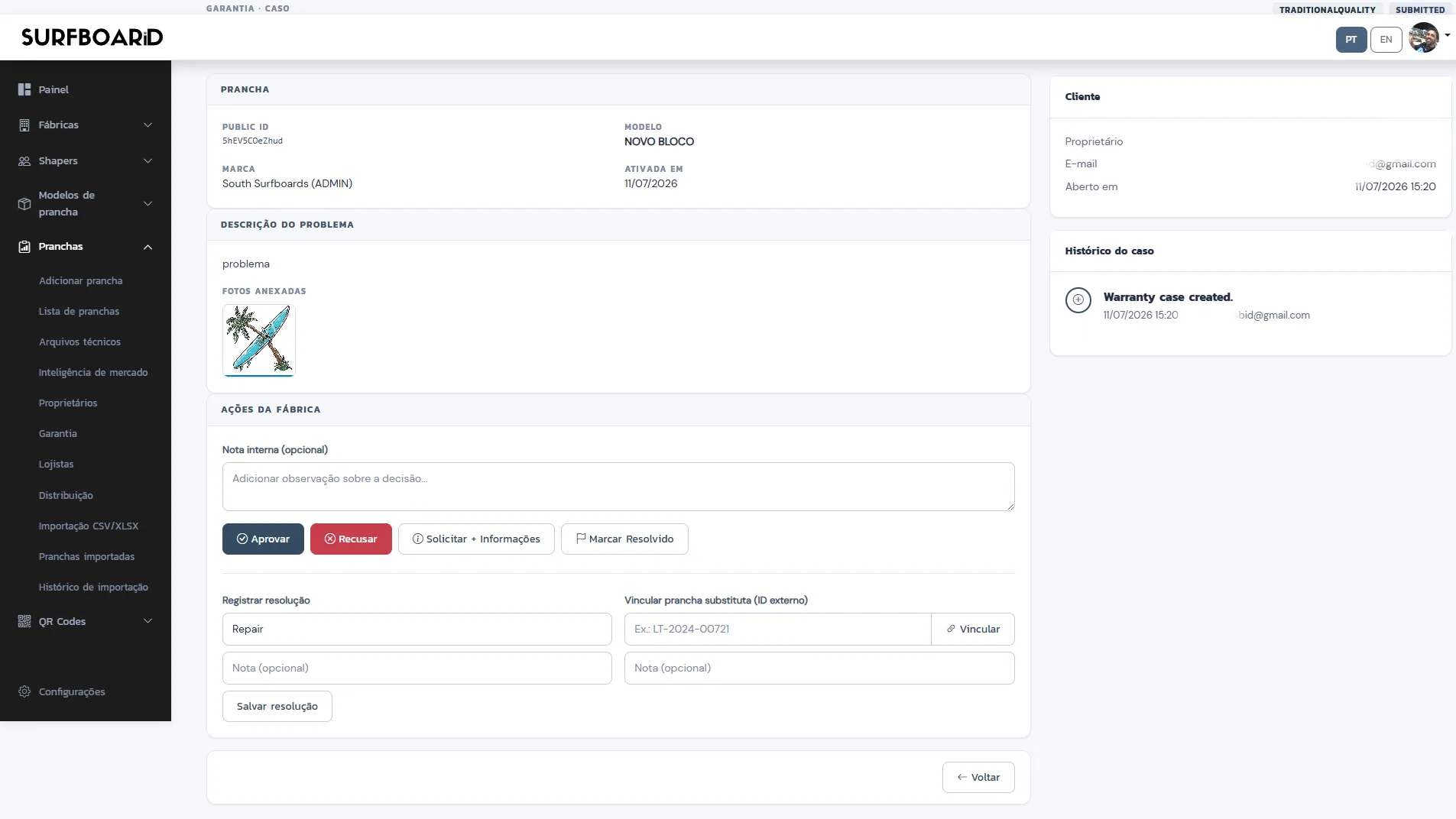This screenshot has width=1456, height=819.
Task: Open Configurações in the sidebar
Action: pyautogui.click(x=72, y=691)
